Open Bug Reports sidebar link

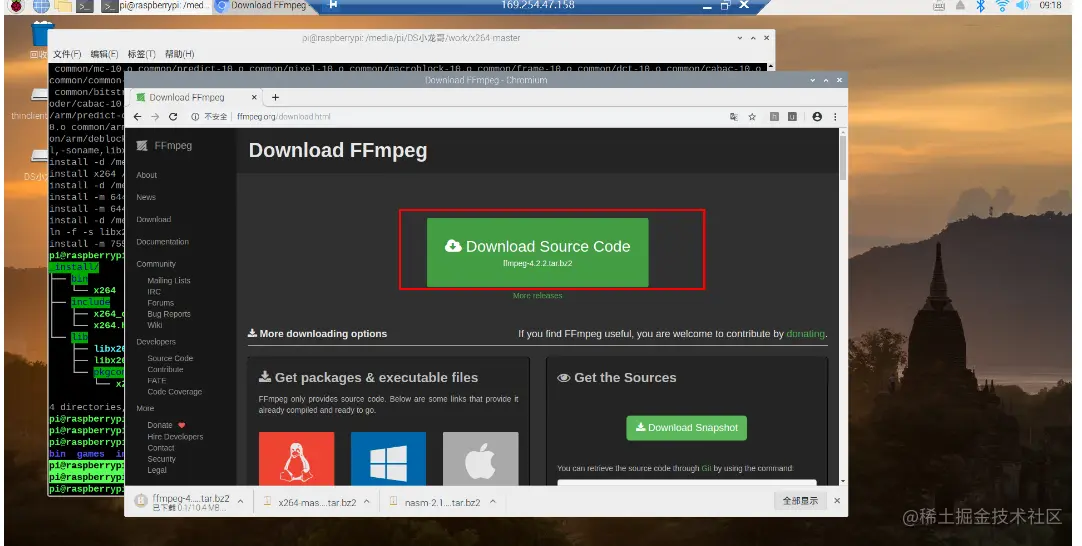pyautogui.click(x=168, y=314)
